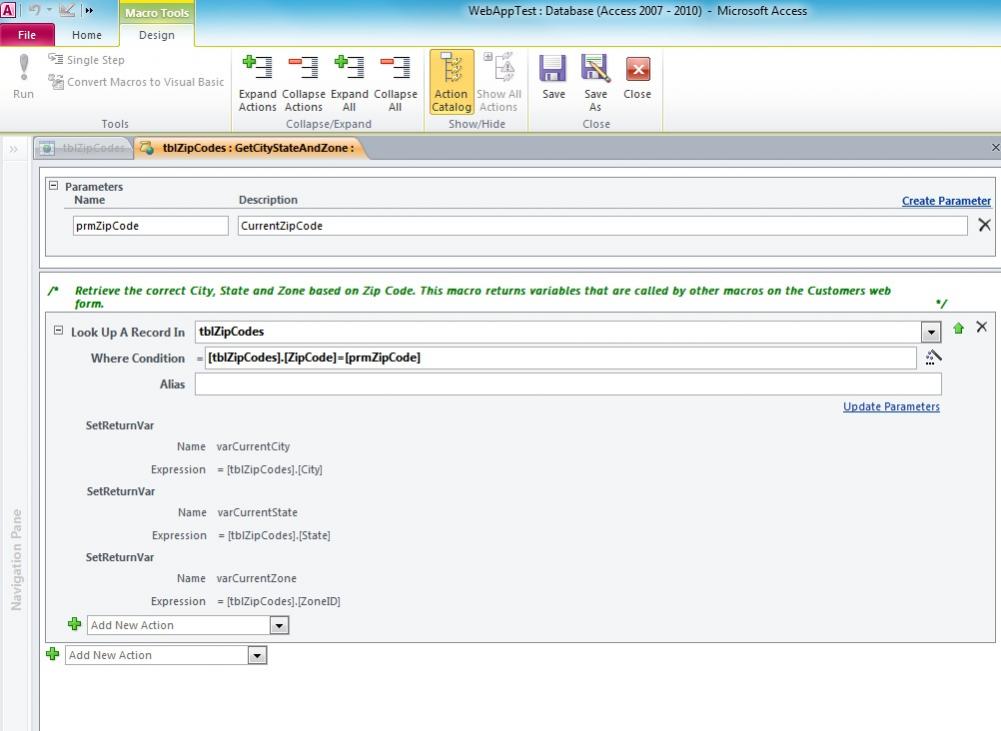
Task: Click the Navigation Pane vertical label
Action: click(17, 560)
